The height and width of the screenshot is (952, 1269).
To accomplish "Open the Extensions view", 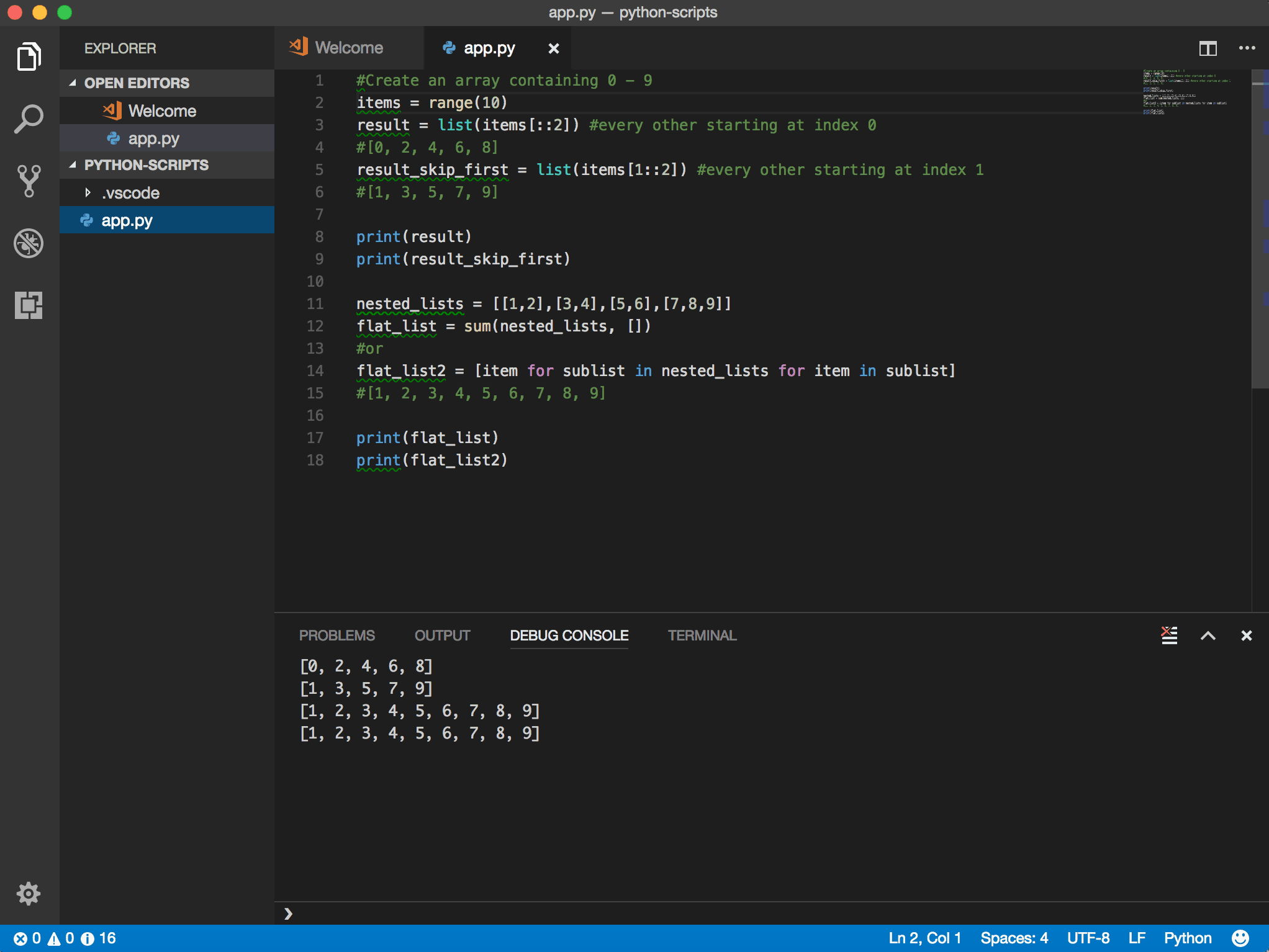I will tap(28, 305).
